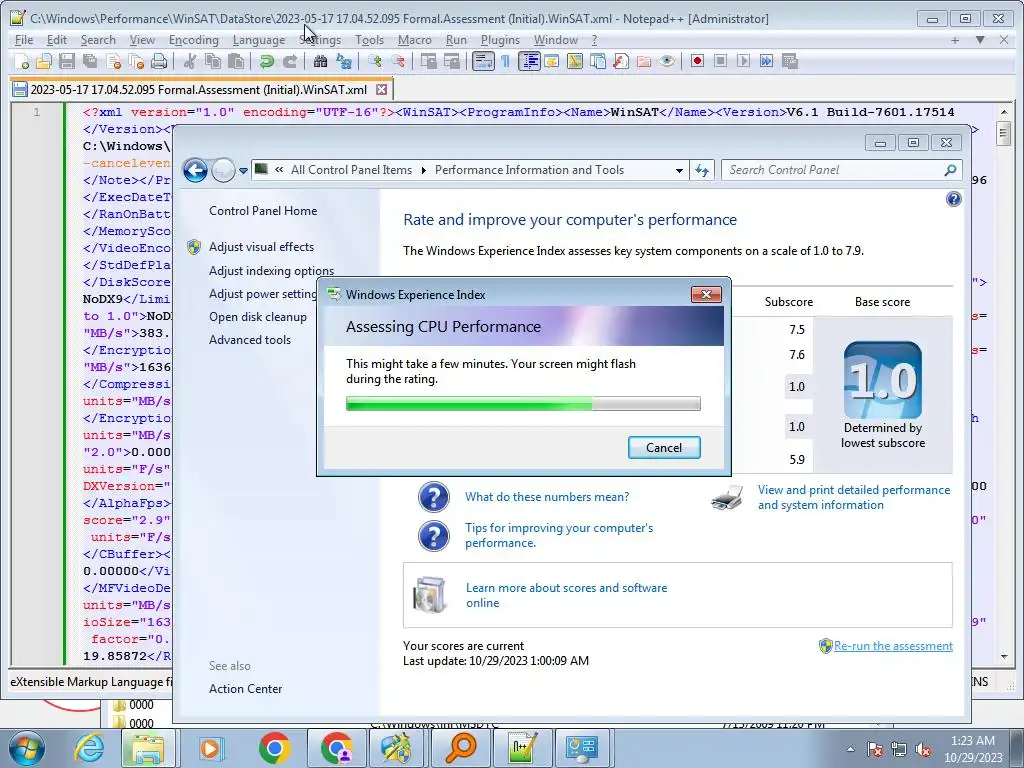Open Google Chrome from the taskbar
This screenshot has width=1024, height=768.
click(275, 748)
